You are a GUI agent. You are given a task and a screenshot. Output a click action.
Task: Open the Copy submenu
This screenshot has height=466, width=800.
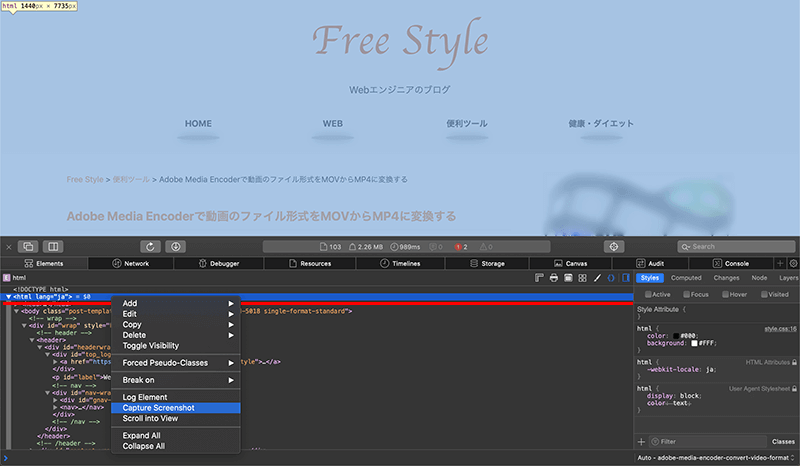(x=176, y=325)
